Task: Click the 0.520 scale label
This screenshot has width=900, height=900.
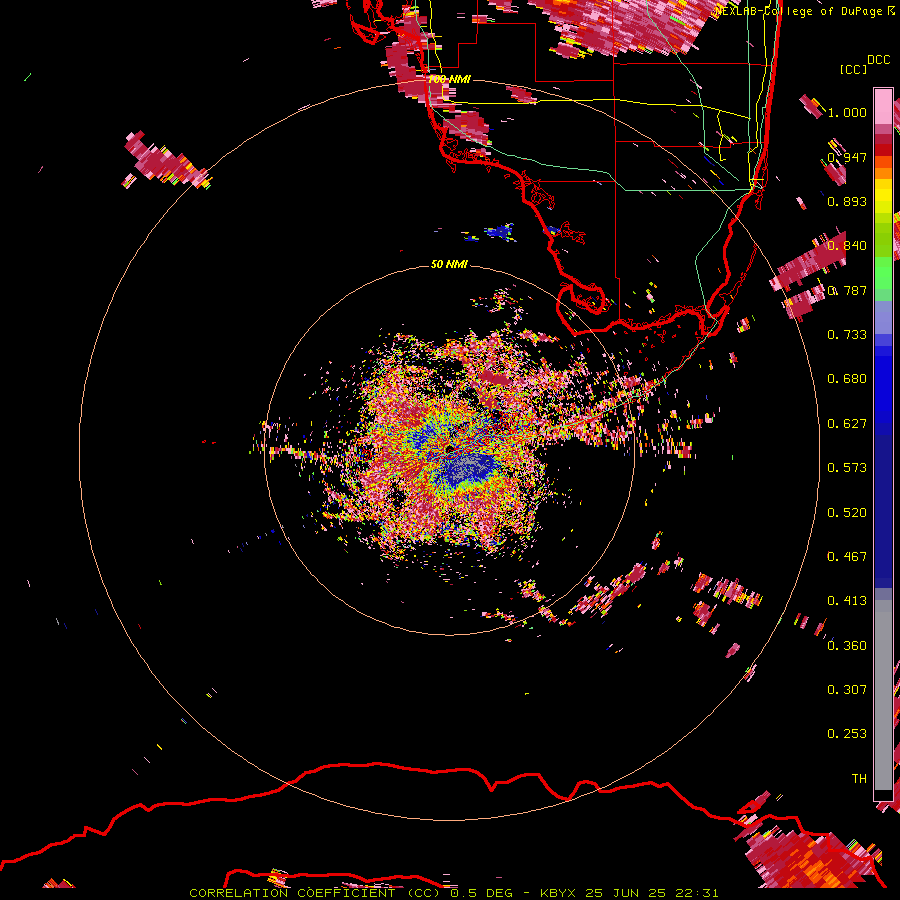Action: click(x=847, y=513)
